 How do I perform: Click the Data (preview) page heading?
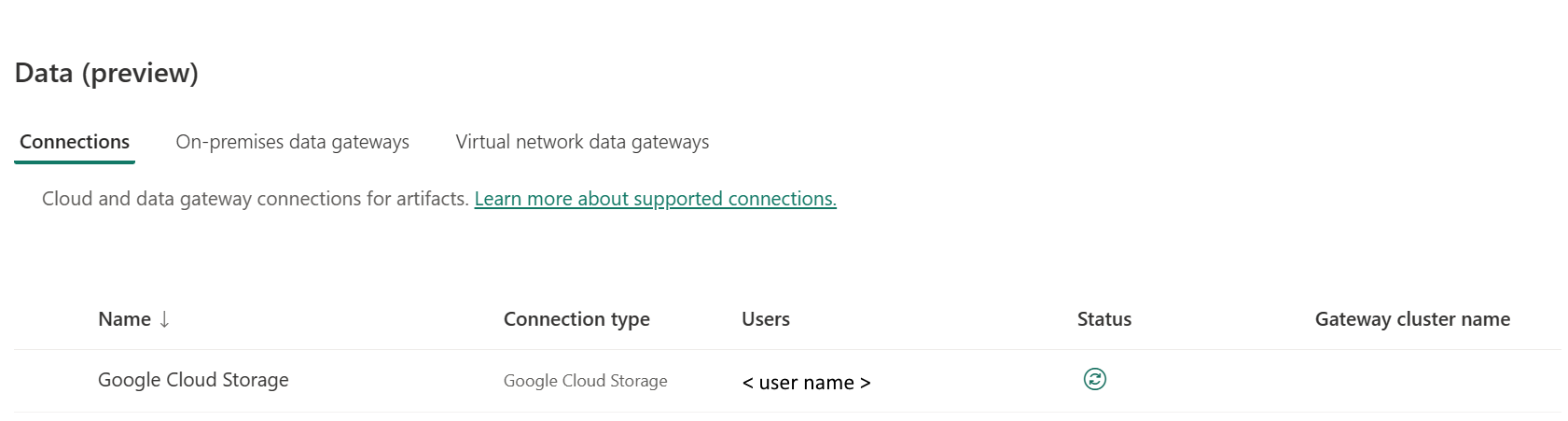pyautogui.click(x=106, y=73)
